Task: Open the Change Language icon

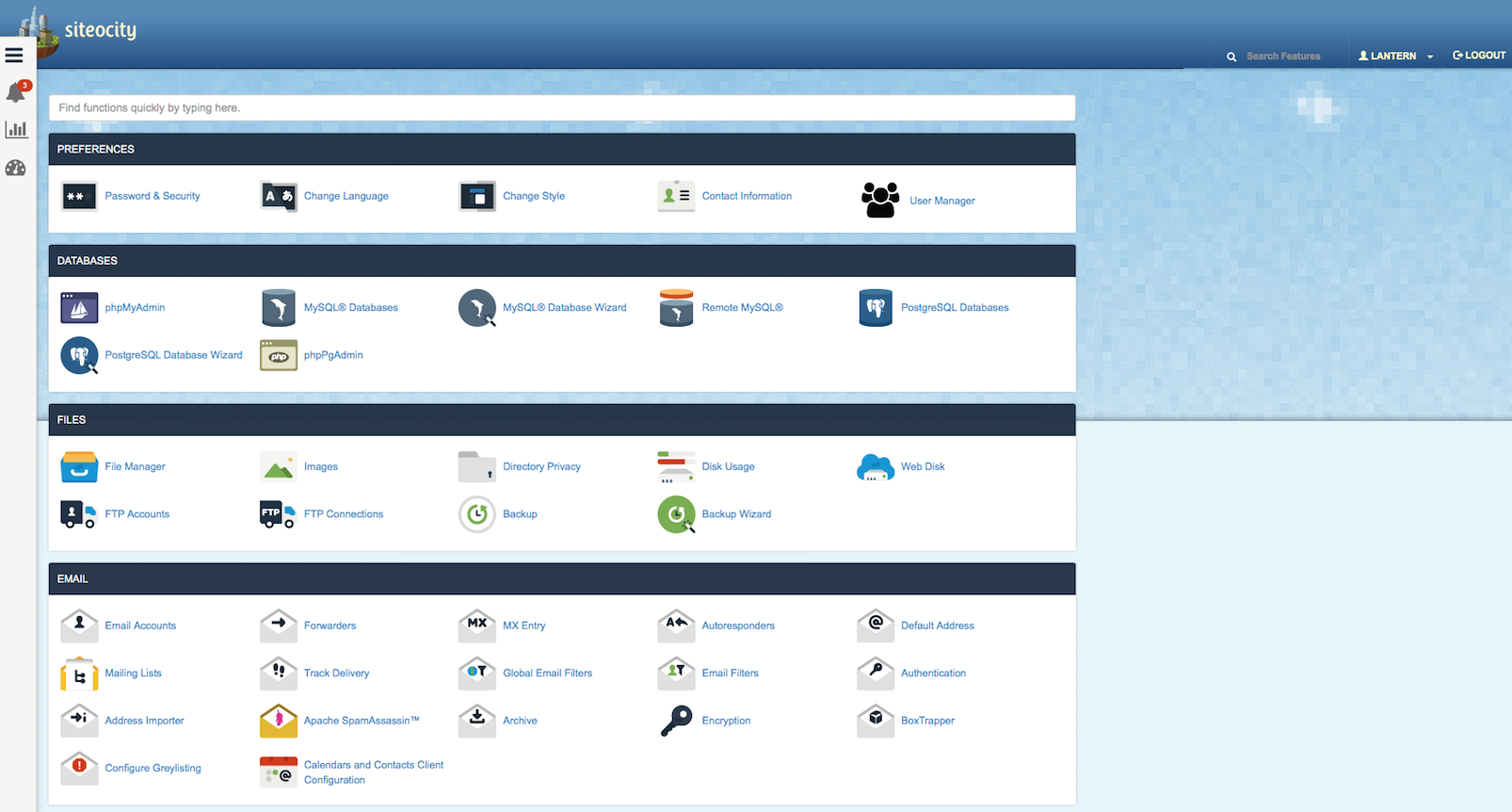Action: point(279,196)
